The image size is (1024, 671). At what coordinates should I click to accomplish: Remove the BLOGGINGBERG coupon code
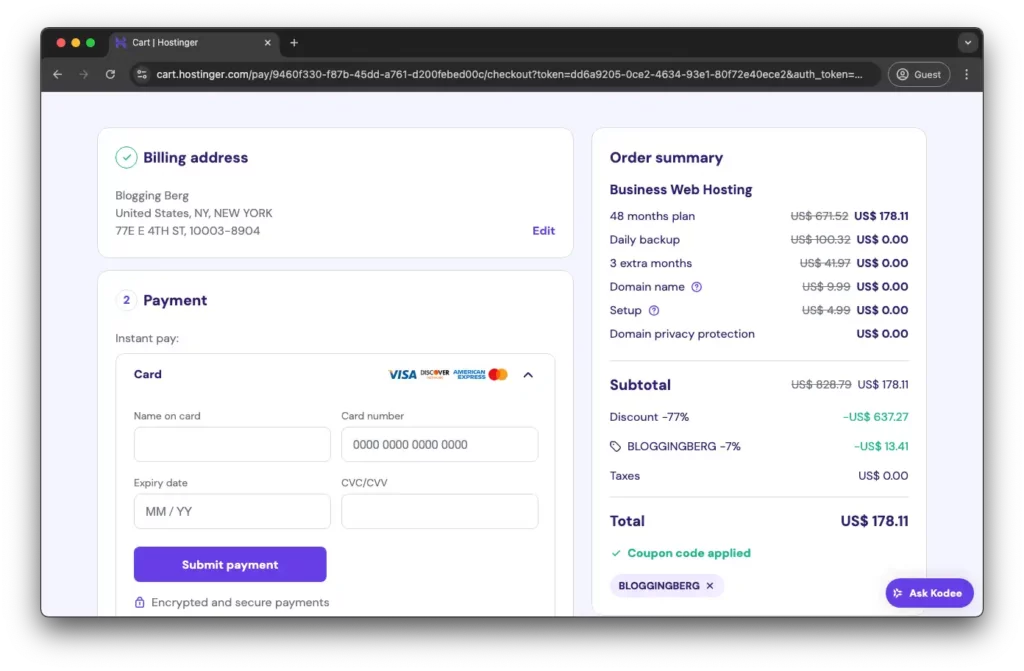pos(710,586)
